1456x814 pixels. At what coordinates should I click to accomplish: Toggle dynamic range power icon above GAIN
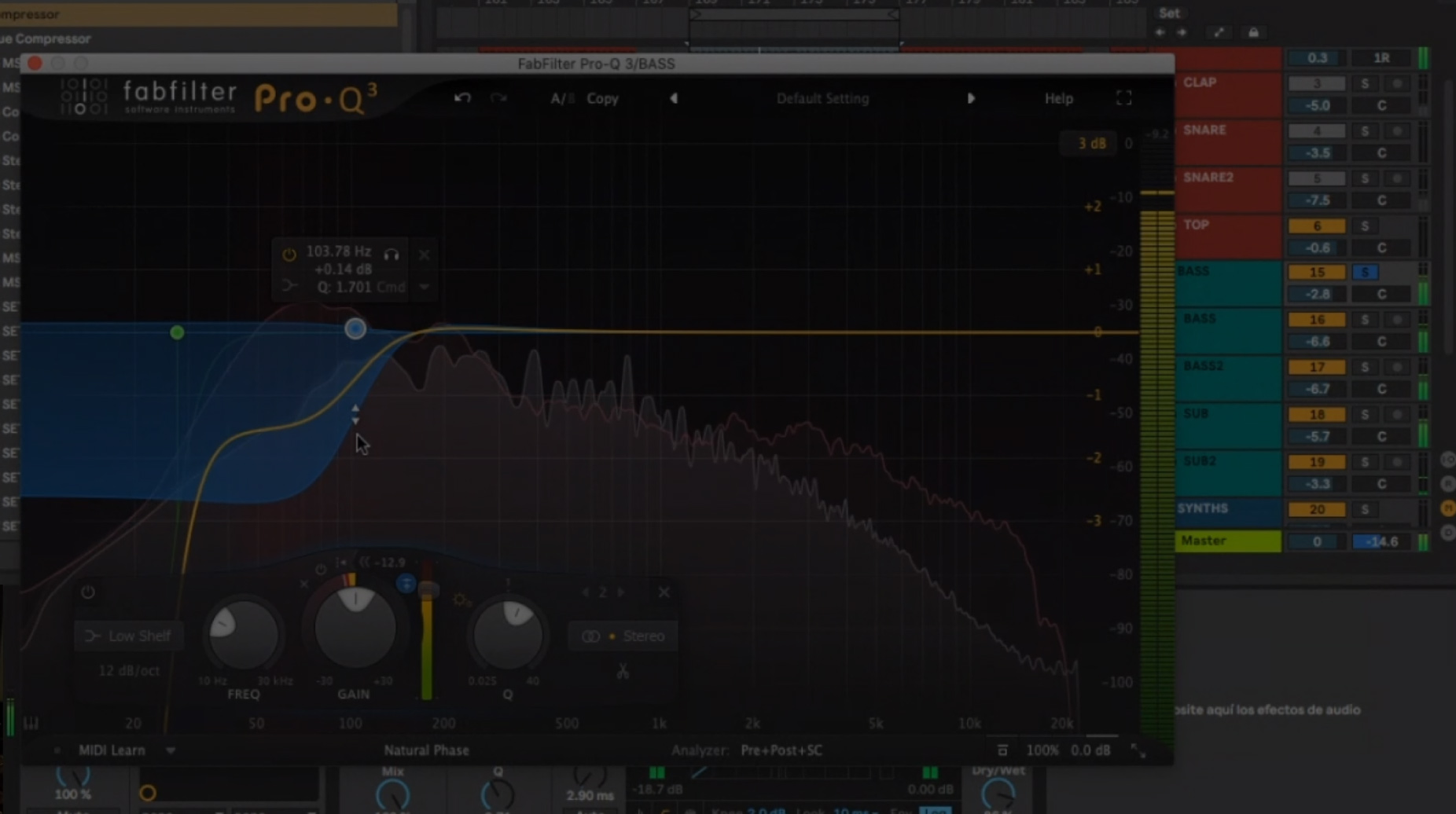point(321,569)
